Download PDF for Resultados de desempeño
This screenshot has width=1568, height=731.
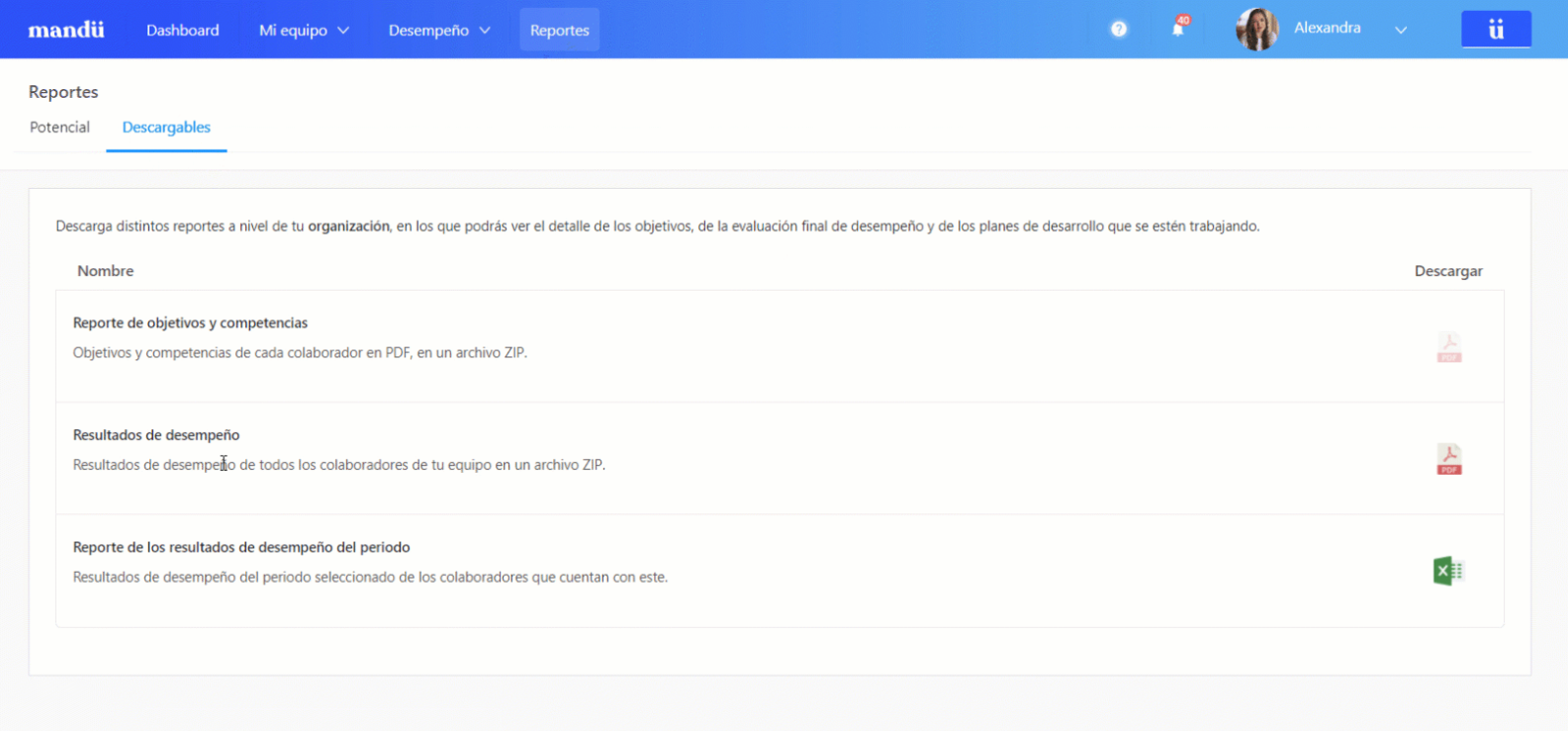pyautogui.click(x=1449, y=459)
